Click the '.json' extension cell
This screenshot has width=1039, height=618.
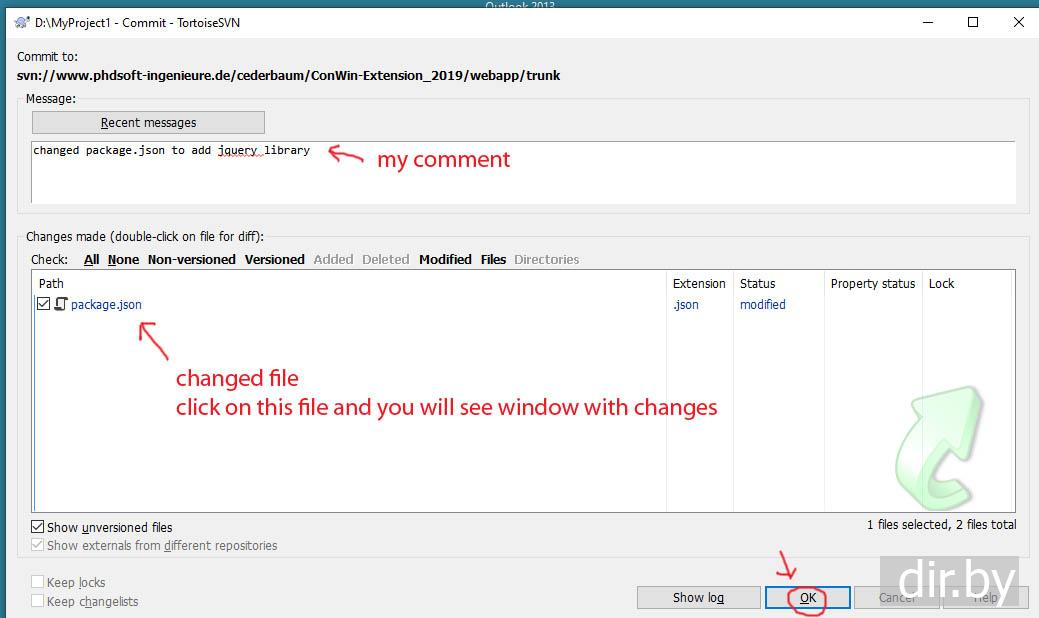click(686, 305)
